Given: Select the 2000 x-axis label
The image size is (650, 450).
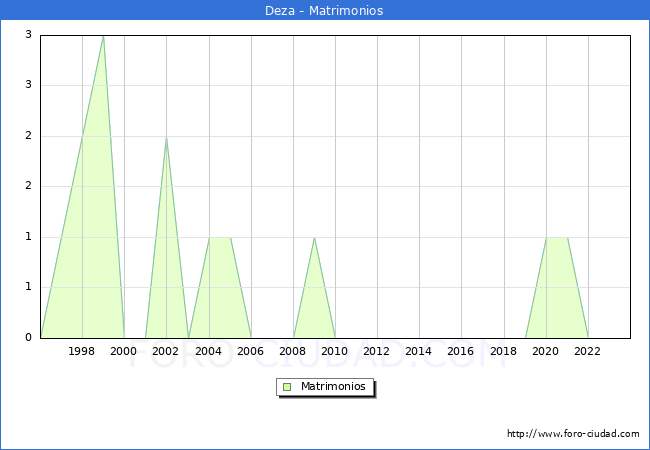Looking at the screenshot, I should point(124,351).
